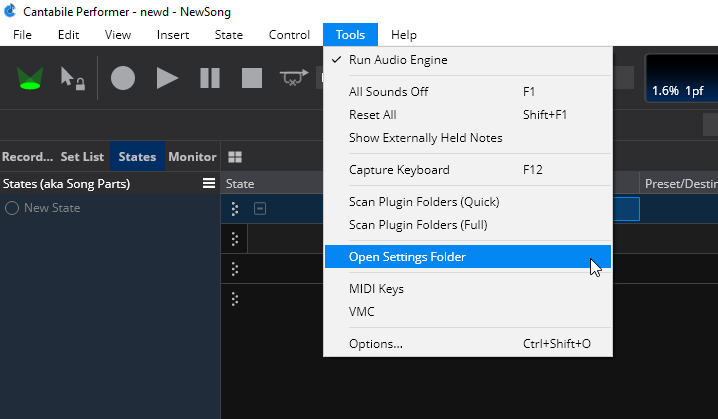This screenshot has width=718, height=419.
Task: Open the Help menu
Action: pos(403,35)
